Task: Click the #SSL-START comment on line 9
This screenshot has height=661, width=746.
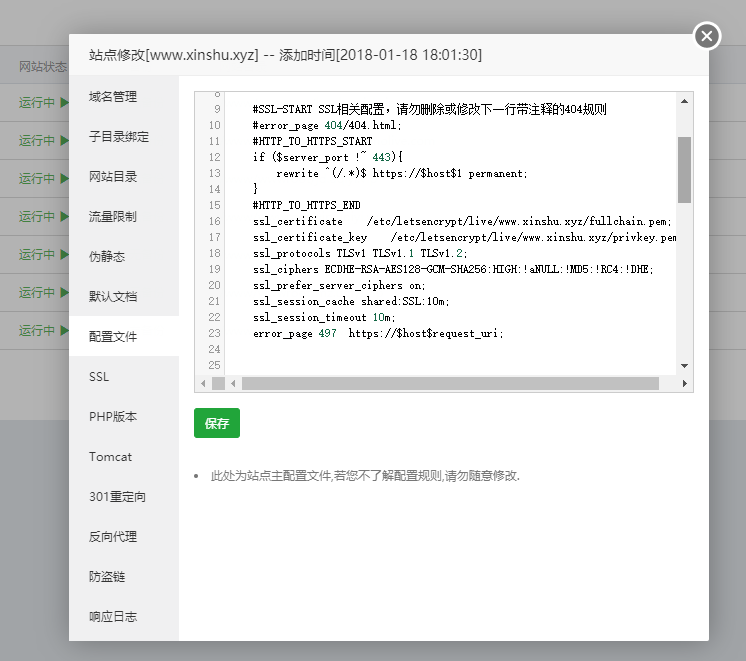Action: tap(430, 109)
